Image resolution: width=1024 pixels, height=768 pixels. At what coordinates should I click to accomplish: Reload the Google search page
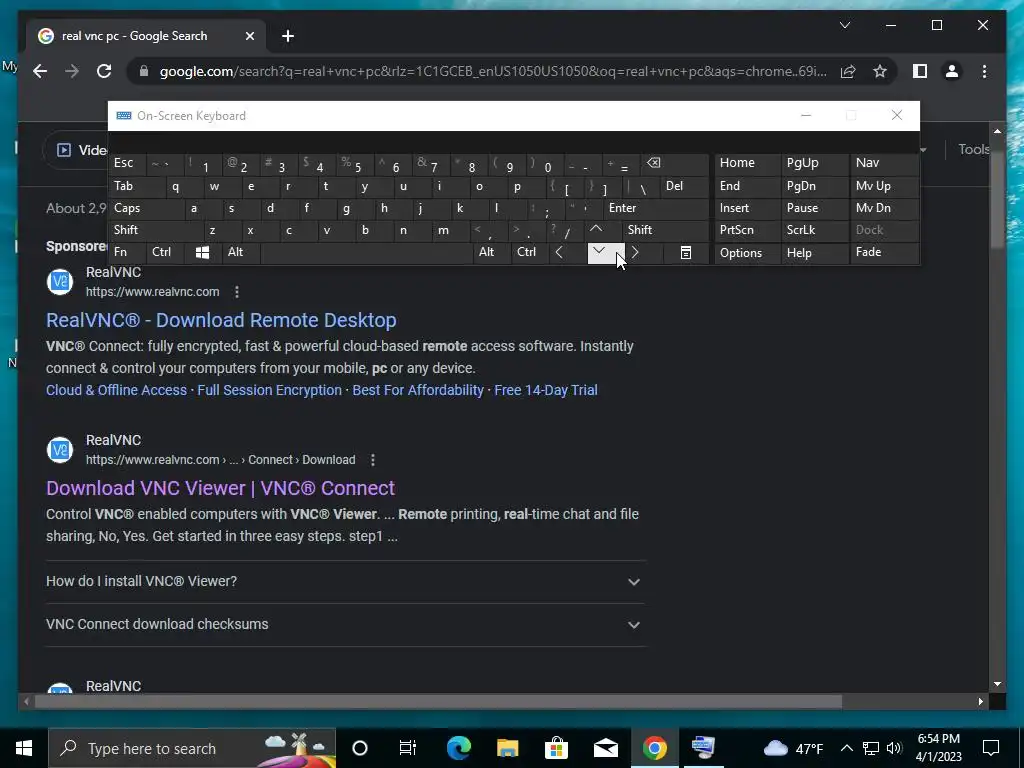(x=104, y=71)
